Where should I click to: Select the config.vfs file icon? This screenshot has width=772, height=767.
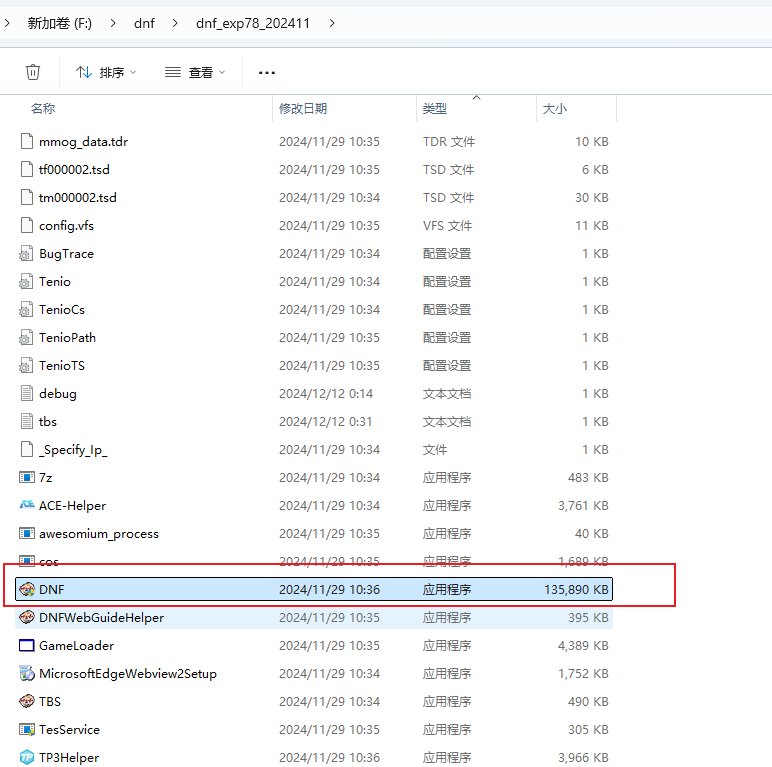[27, 225]
